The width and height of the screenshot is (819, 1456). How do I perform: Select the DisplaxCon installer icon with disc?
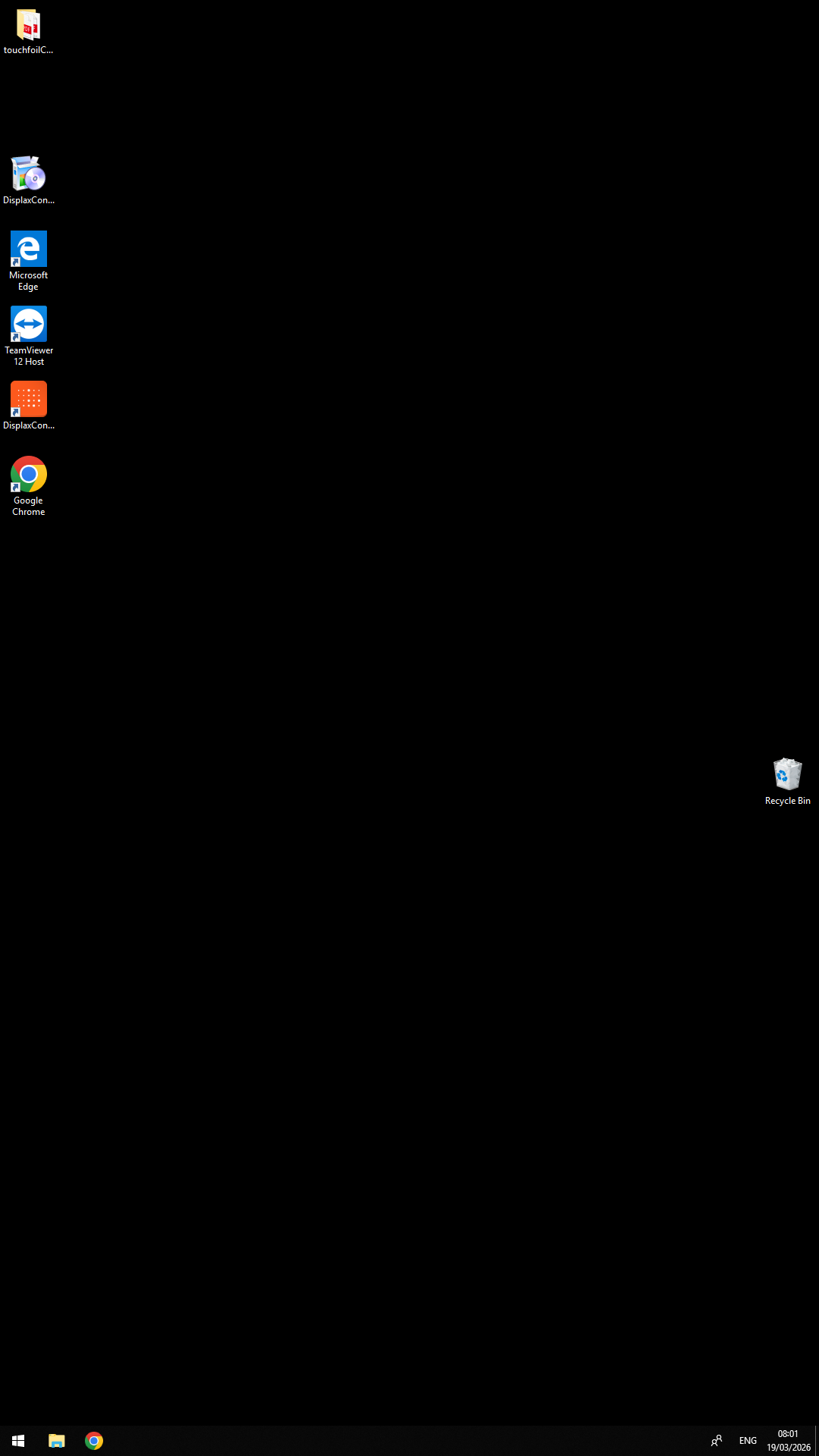pyautogui.click(x=28, y=174)
